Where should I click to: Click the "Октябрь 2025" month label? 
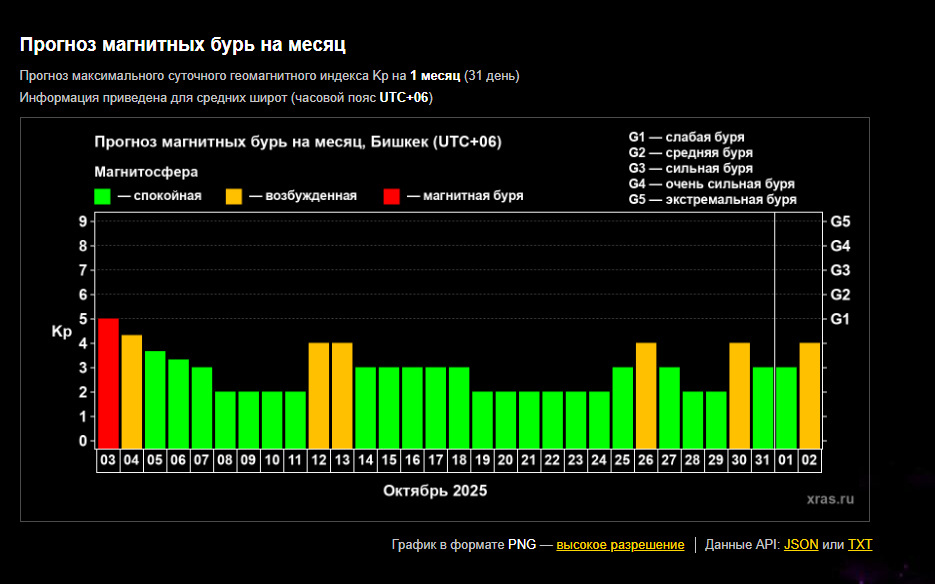(435, 491)
